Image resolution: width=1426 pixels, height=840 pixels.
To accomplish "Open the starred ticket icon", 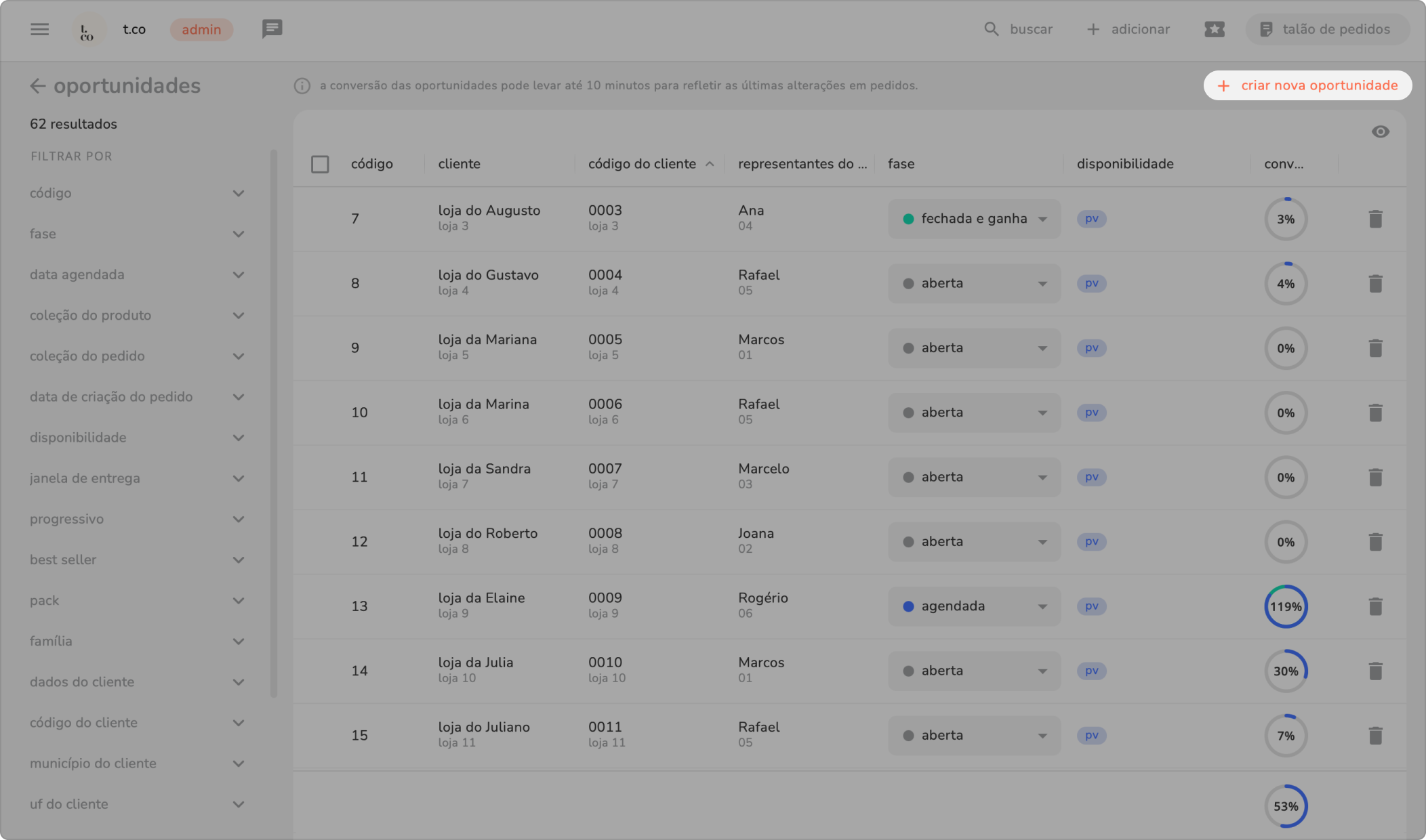I will pyautogui.click(x=1214, y=29).
